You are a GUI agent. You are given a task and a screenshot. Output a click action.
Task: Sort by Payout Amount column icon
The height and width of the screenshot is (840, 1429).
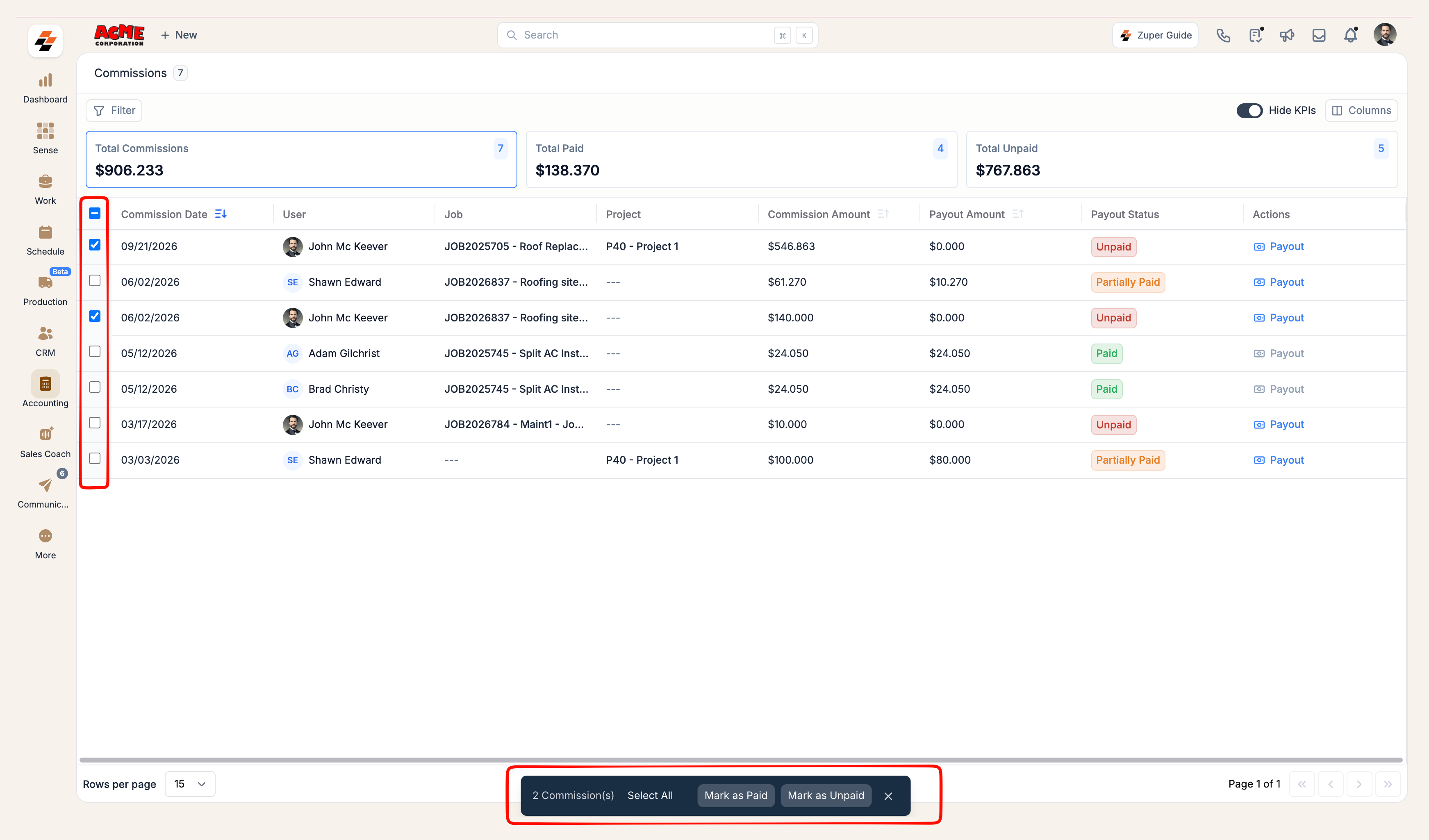click(x=1018, y=214)
